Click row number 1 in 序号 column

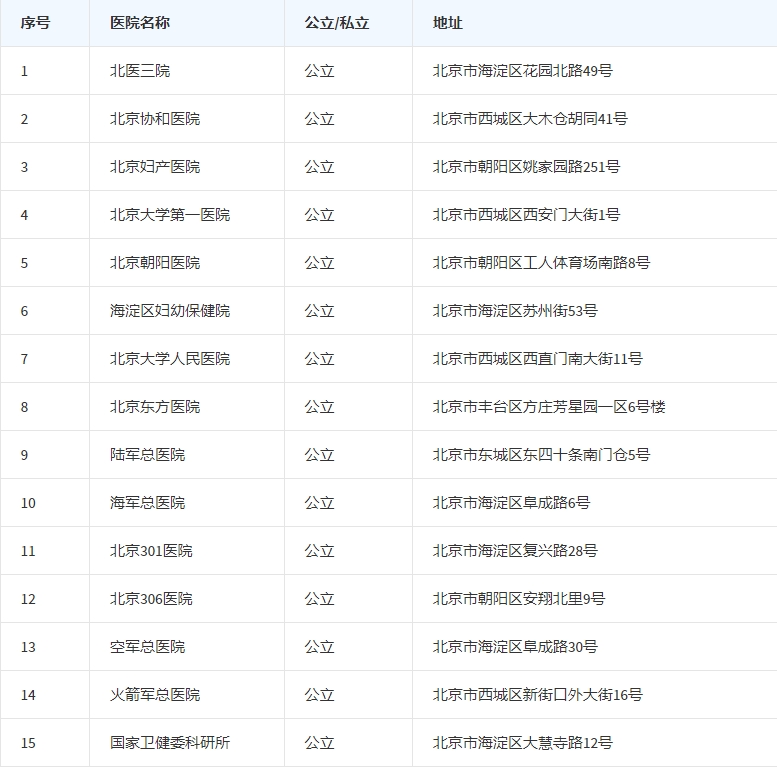(x=24, y=71)
